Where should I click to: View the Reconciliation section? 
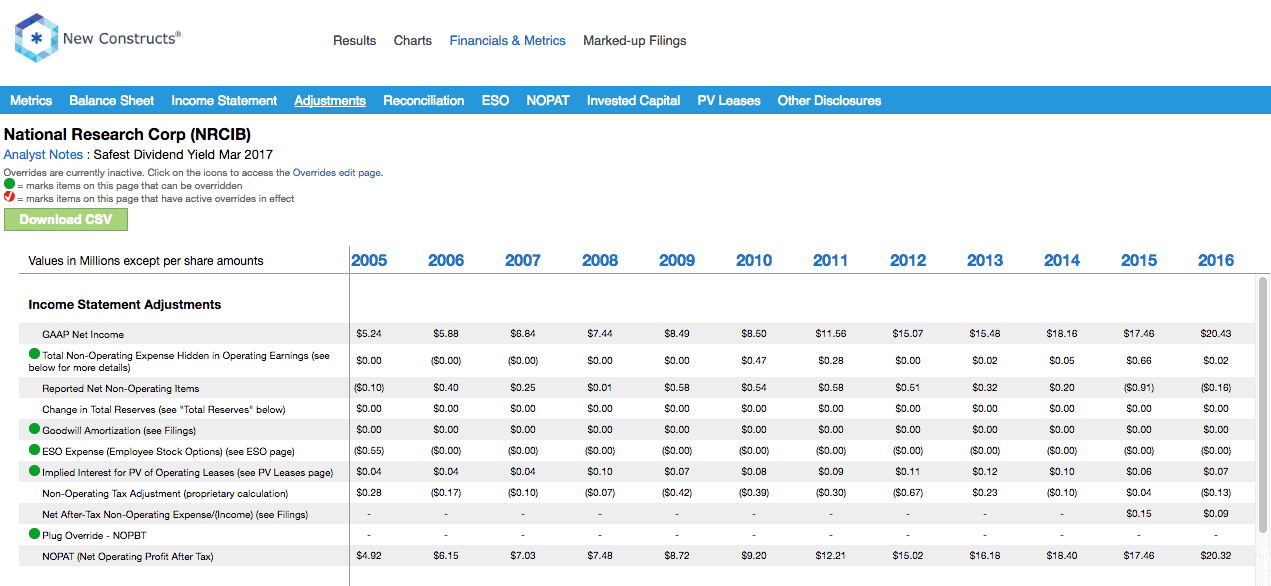click(x=424, y=101)
